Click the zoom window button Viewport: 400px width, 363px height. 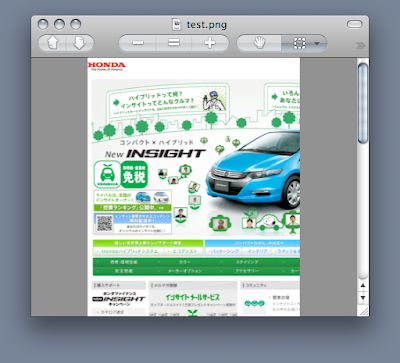(76, 24)
